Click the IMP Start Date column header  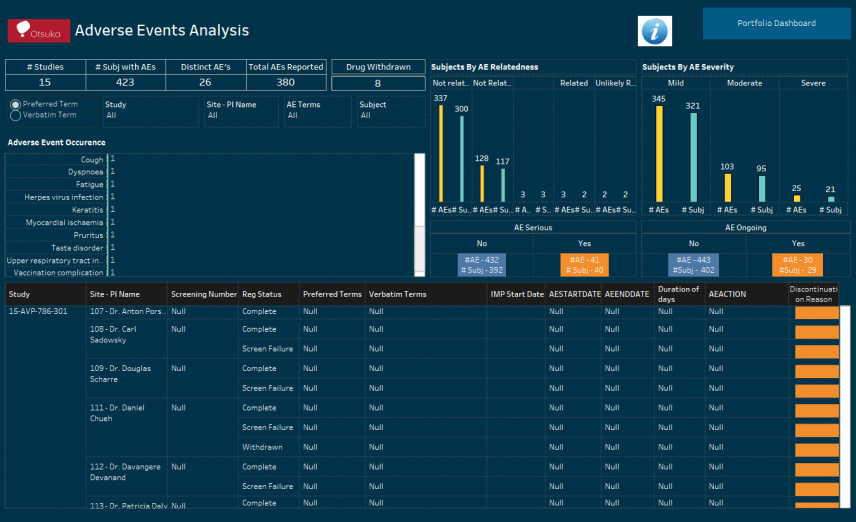[517, 294]
